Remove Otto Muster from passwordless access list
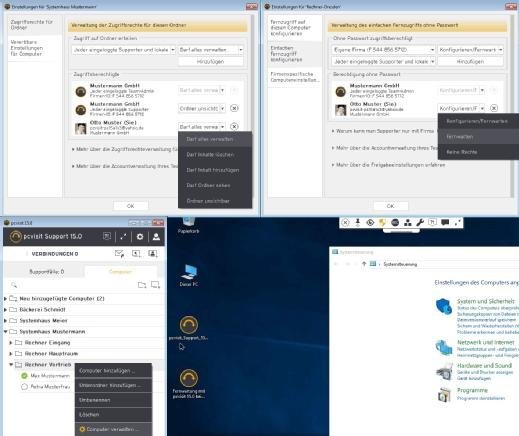Screen dimensions: 519x436 [494, 108]
